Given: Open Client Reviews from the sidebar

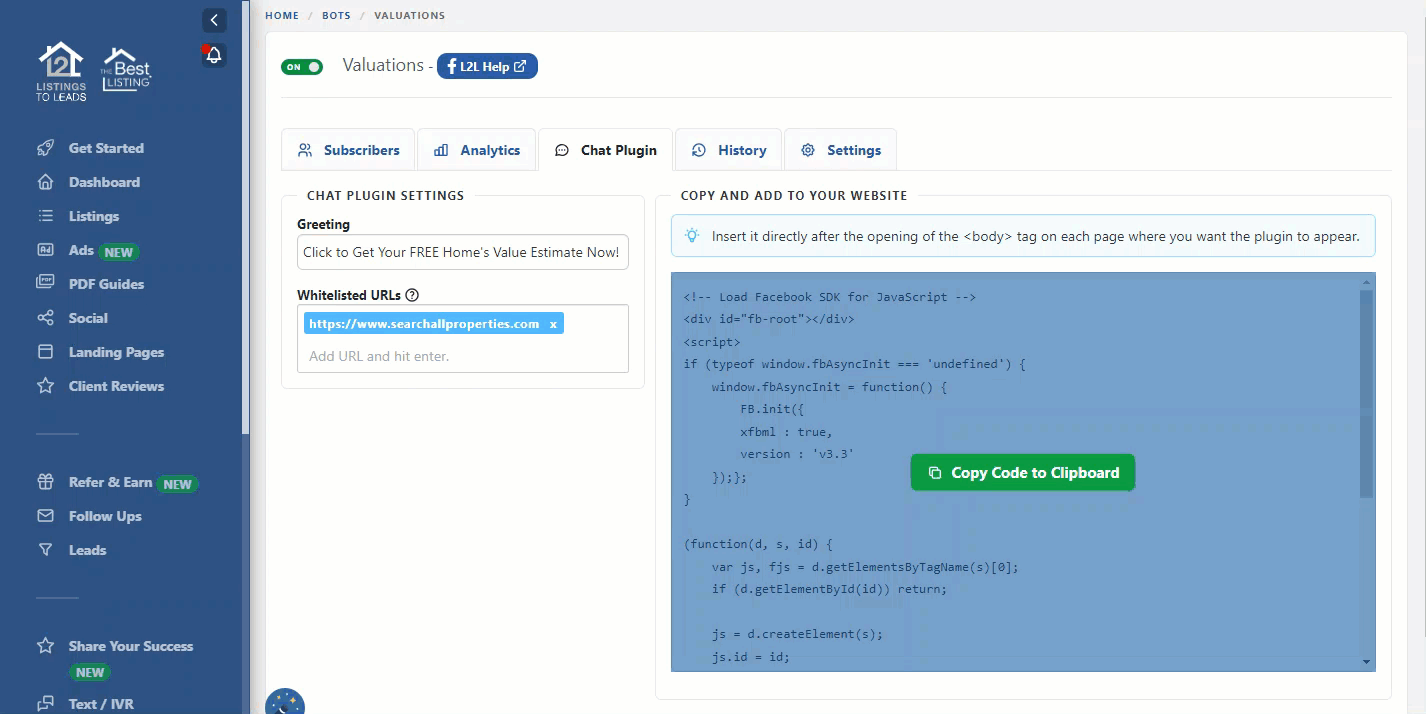Looking at the screenshot, I should (118, 386).
